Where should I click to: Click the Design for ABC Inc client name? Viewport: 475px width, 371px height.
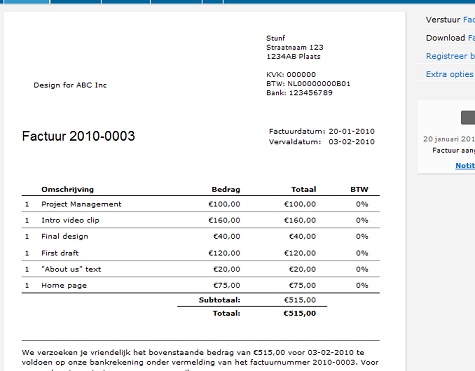pos(70,85)
